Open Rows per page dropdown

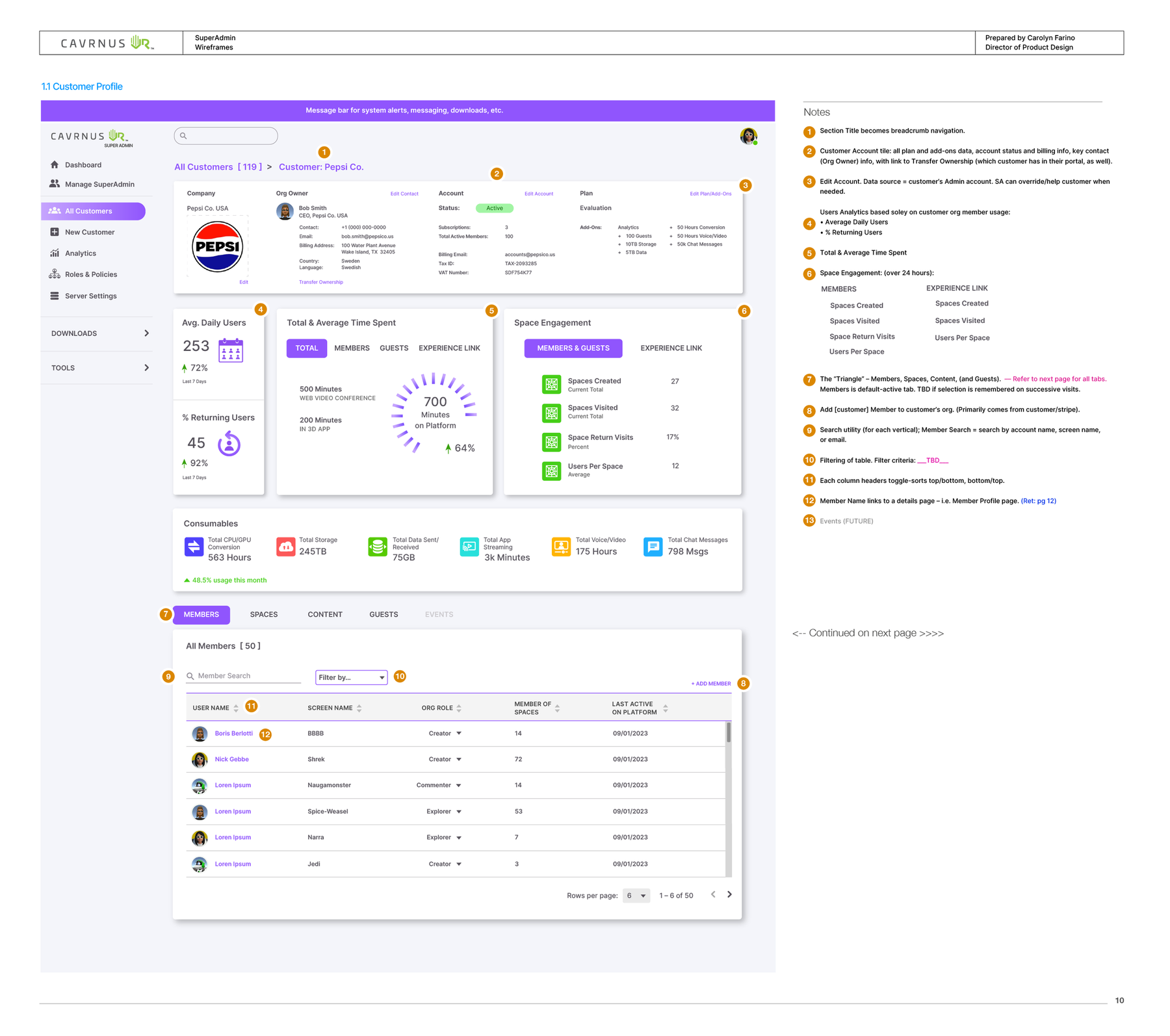tap(636, 896)
